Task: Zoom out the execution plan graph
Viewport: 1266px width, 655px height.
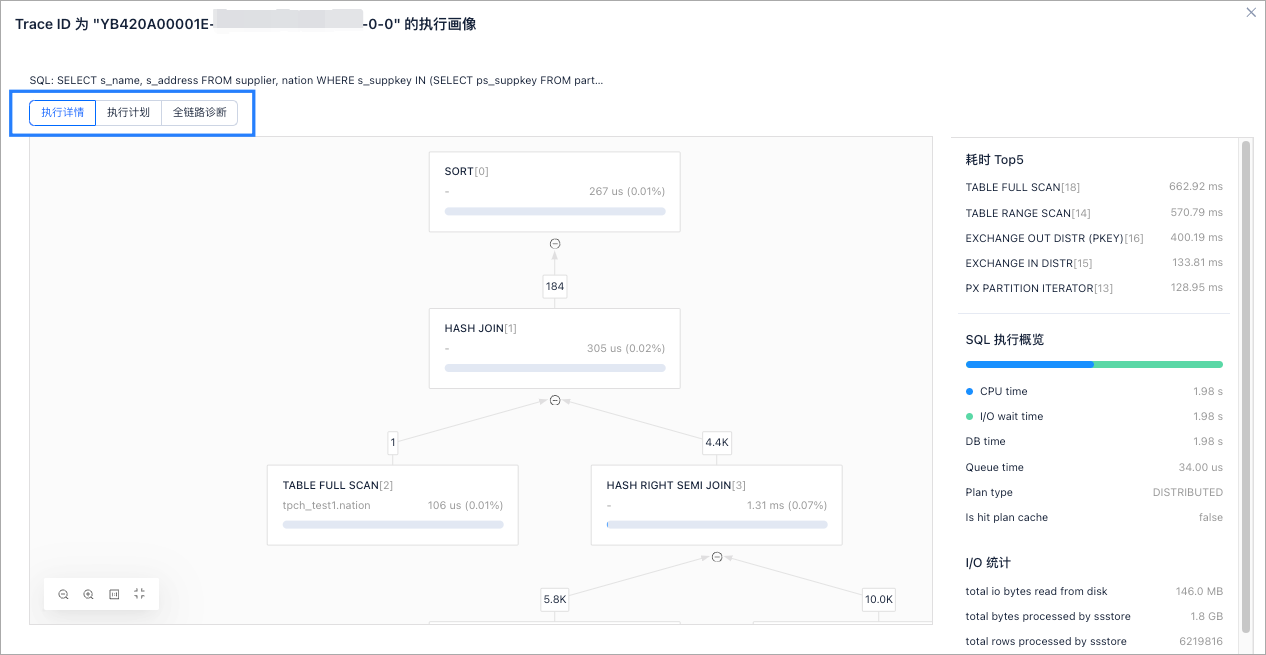Action: pyautogui.click(x=63, y=594)
